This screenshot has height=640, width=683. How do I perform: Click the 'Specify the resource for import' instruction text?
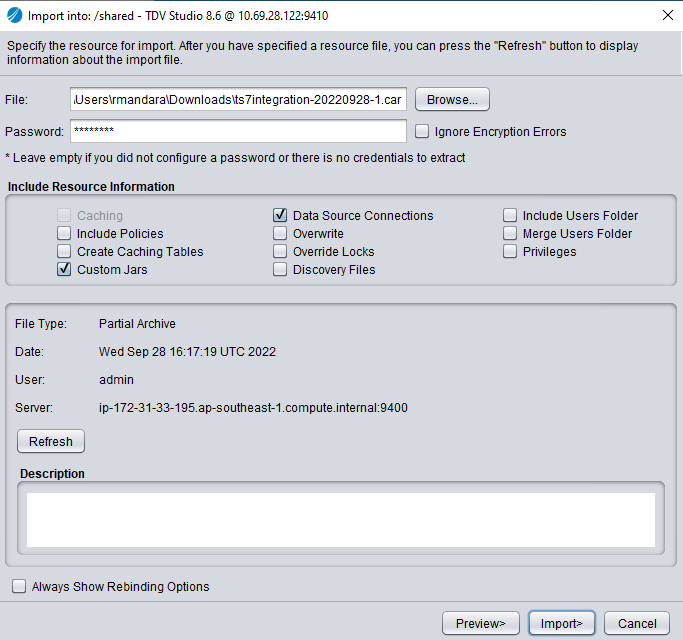pos(322,53)
